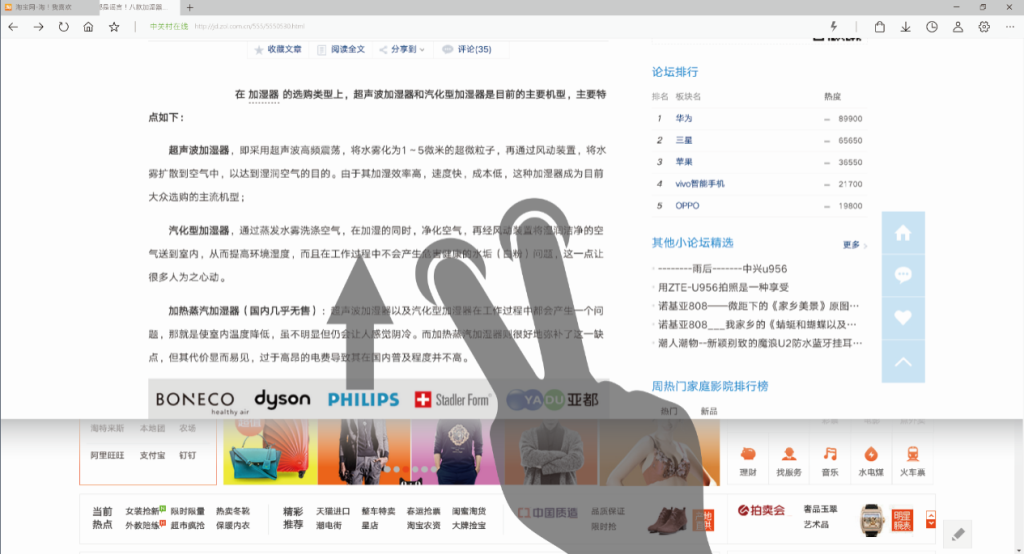Open the 钉钉 link

(x=187, y=455)
